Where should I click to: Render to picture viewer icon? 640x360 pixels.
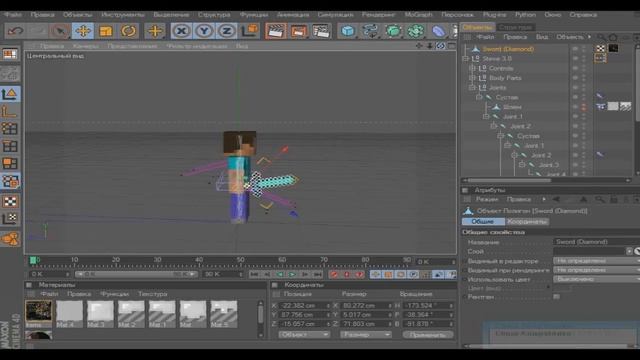pos(298,31)
